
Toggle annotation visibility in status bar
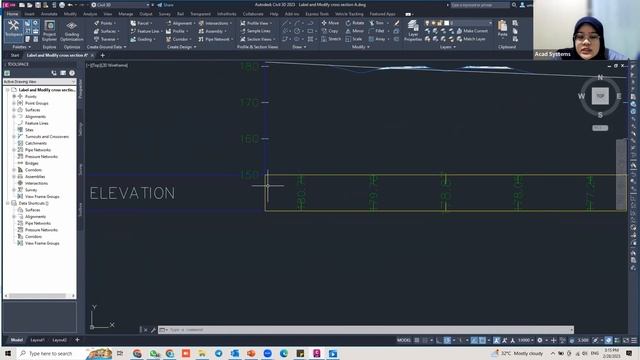click(x=496, y=340)
